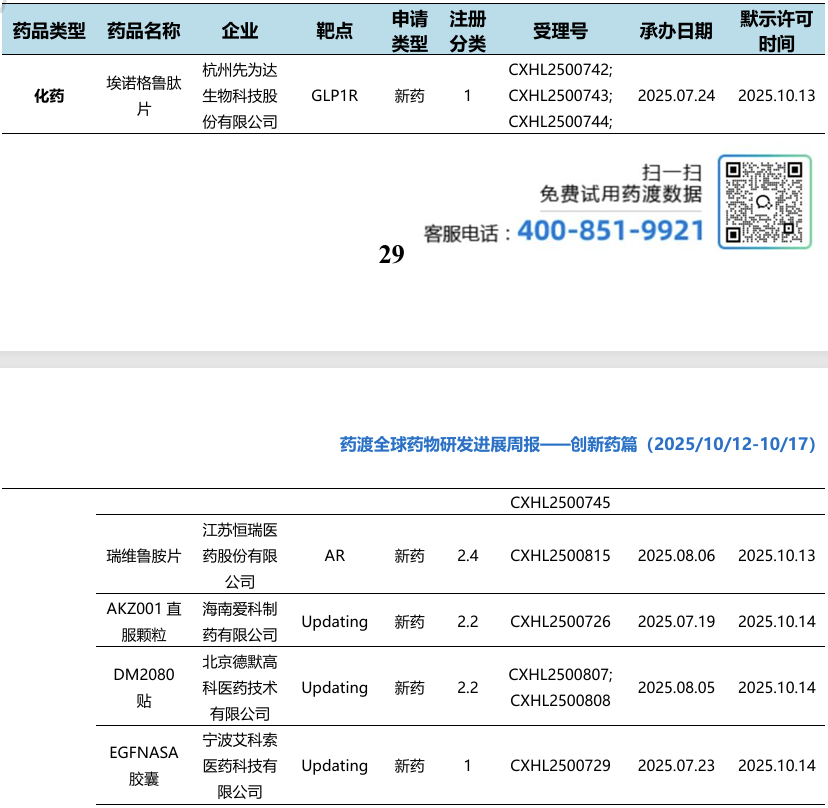Select the 药品类型 column header
The height and width of the screenshot is (808, 828).
tap(49, 31)
